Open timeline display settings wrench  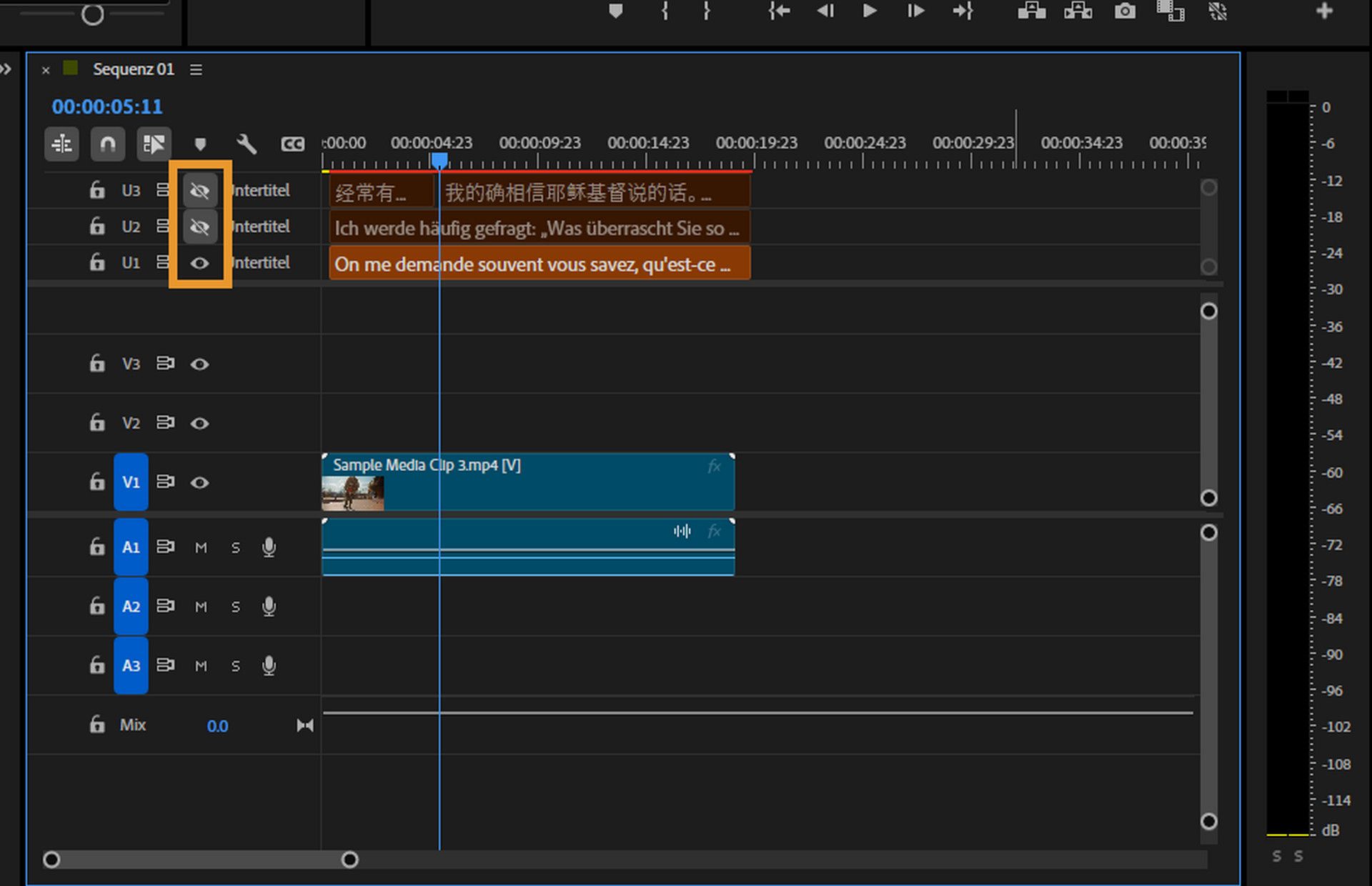[x=247, y=144]
